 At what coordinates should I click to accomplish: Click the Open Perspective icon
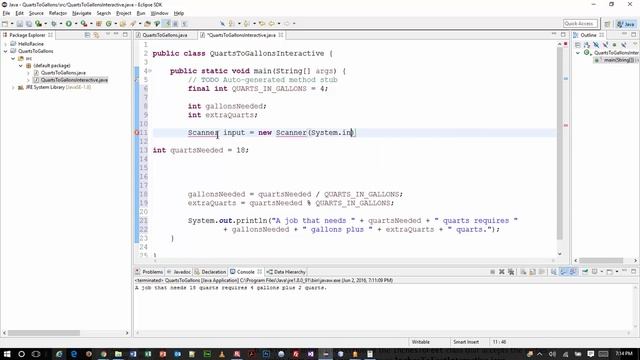(x=607, y=24)
